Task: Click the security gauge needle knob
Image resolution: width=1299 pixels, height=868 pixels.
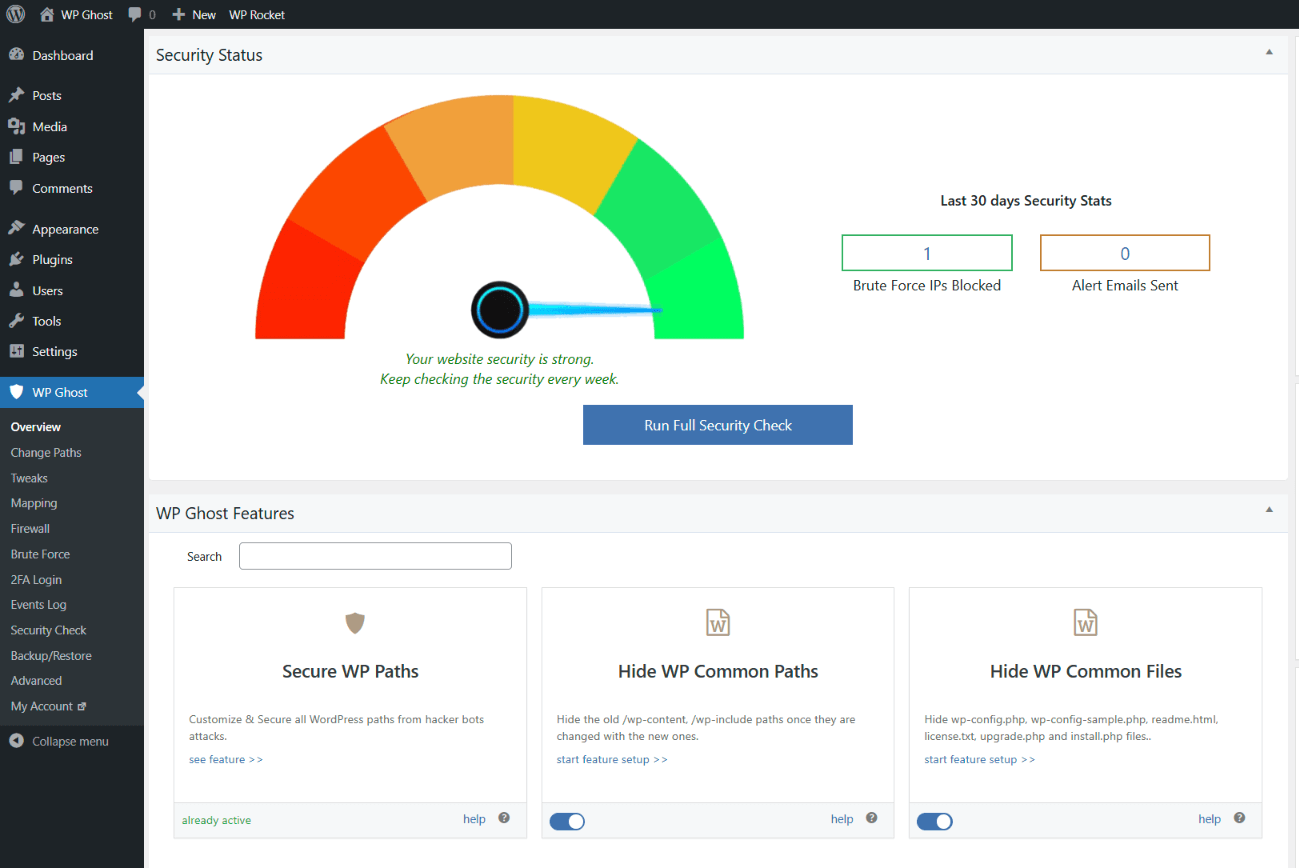Action: coord(499,310)
